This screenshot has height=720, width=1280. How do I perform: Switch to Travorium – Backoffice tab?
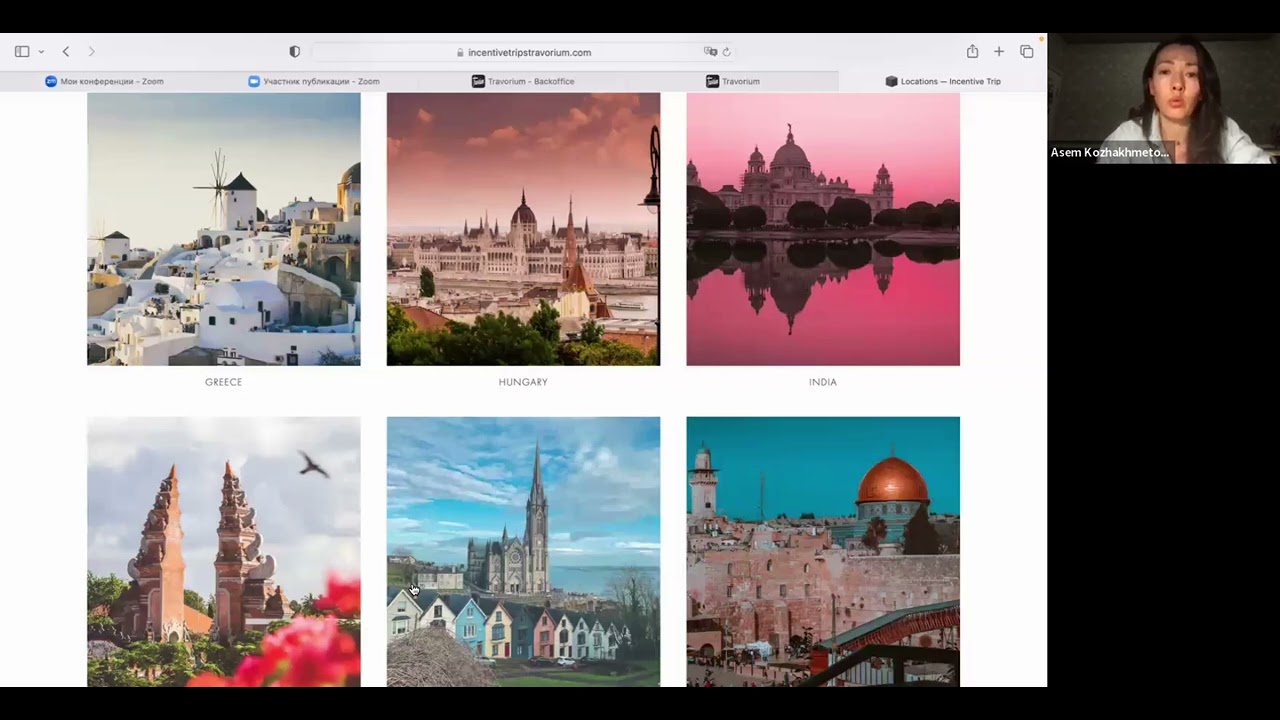(x=523, y=81)
